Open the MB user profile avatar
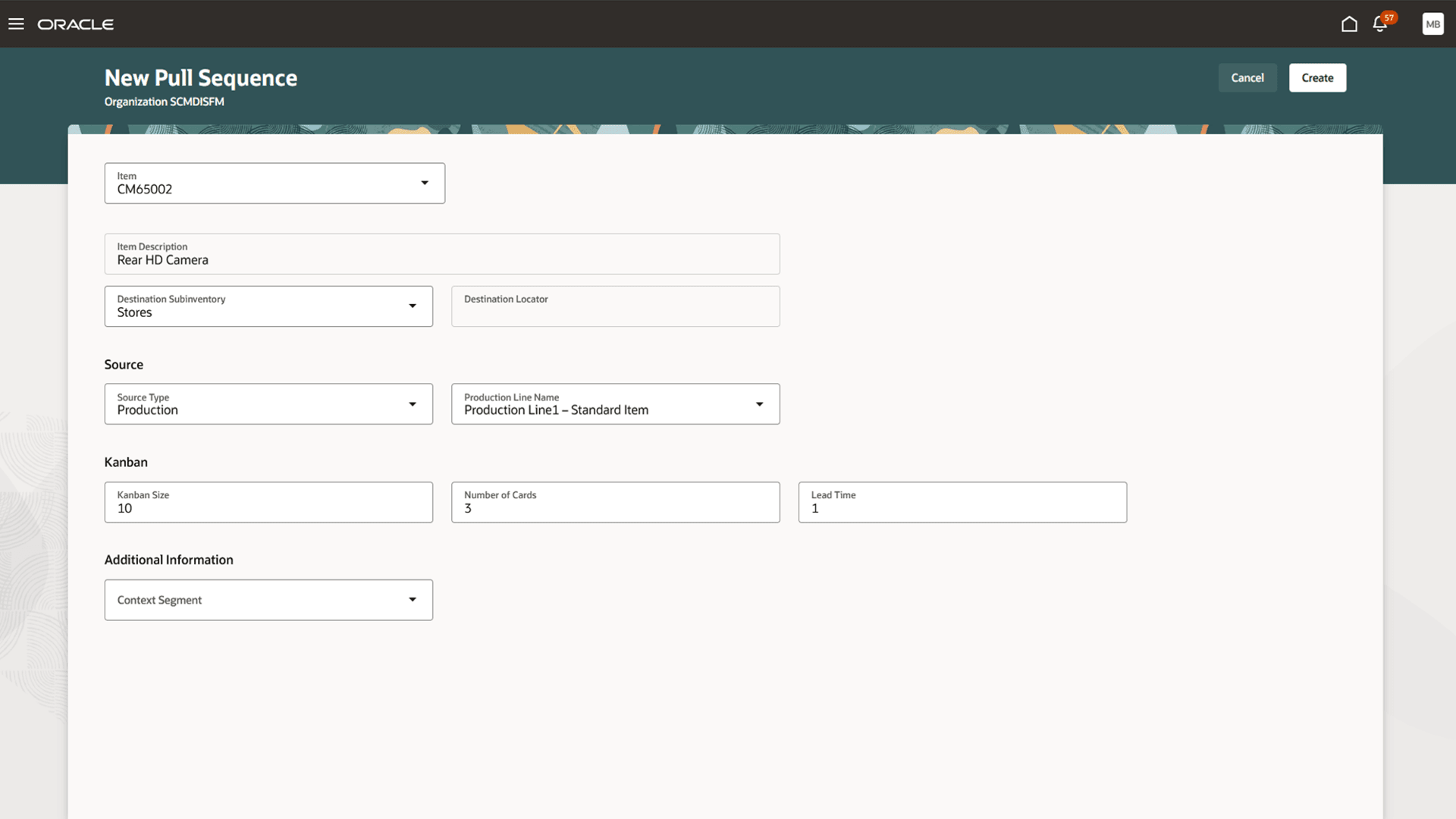 1432,24
